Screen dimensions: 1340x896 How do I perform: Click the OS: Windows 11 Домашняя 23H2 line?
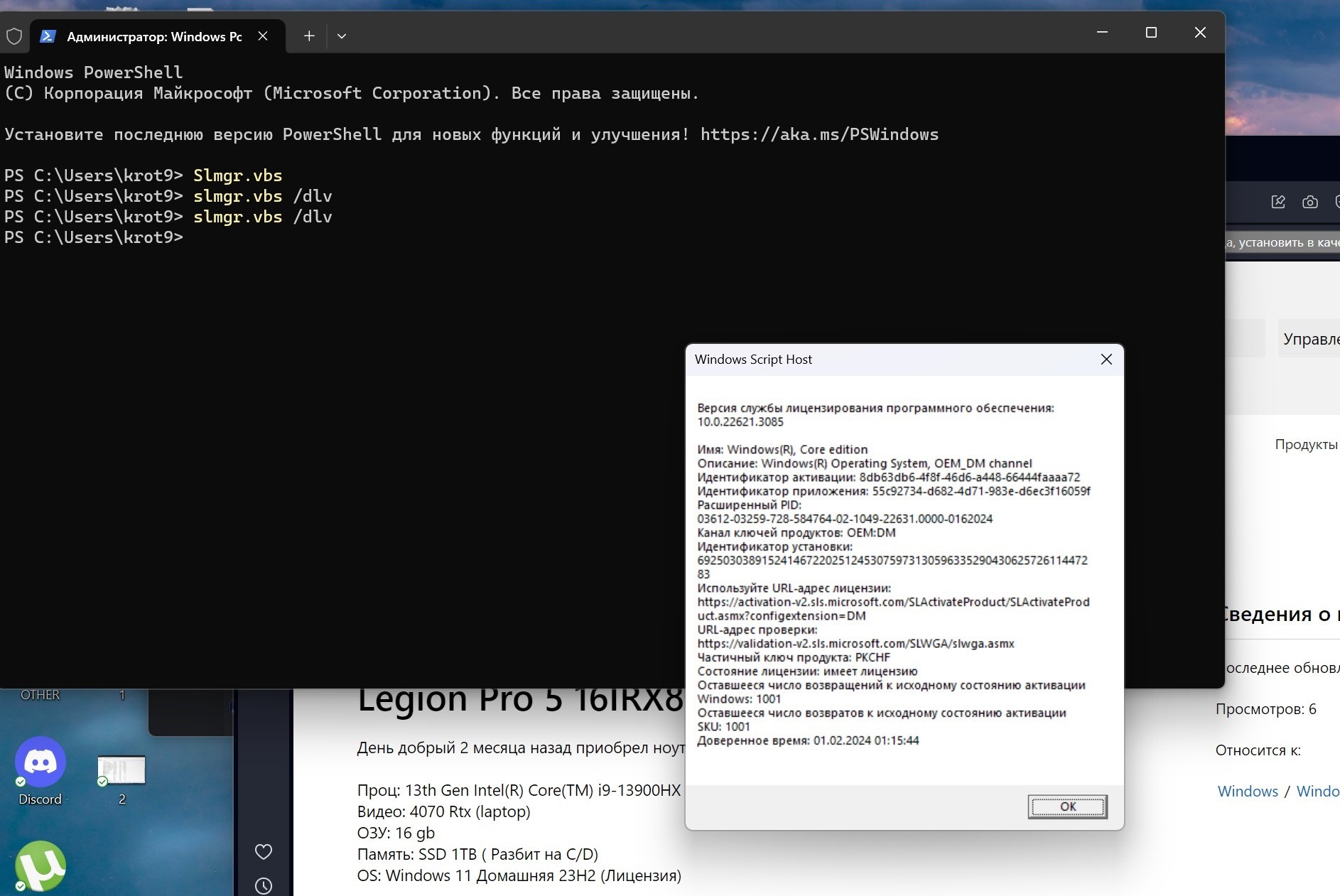[x=519, y=875]
